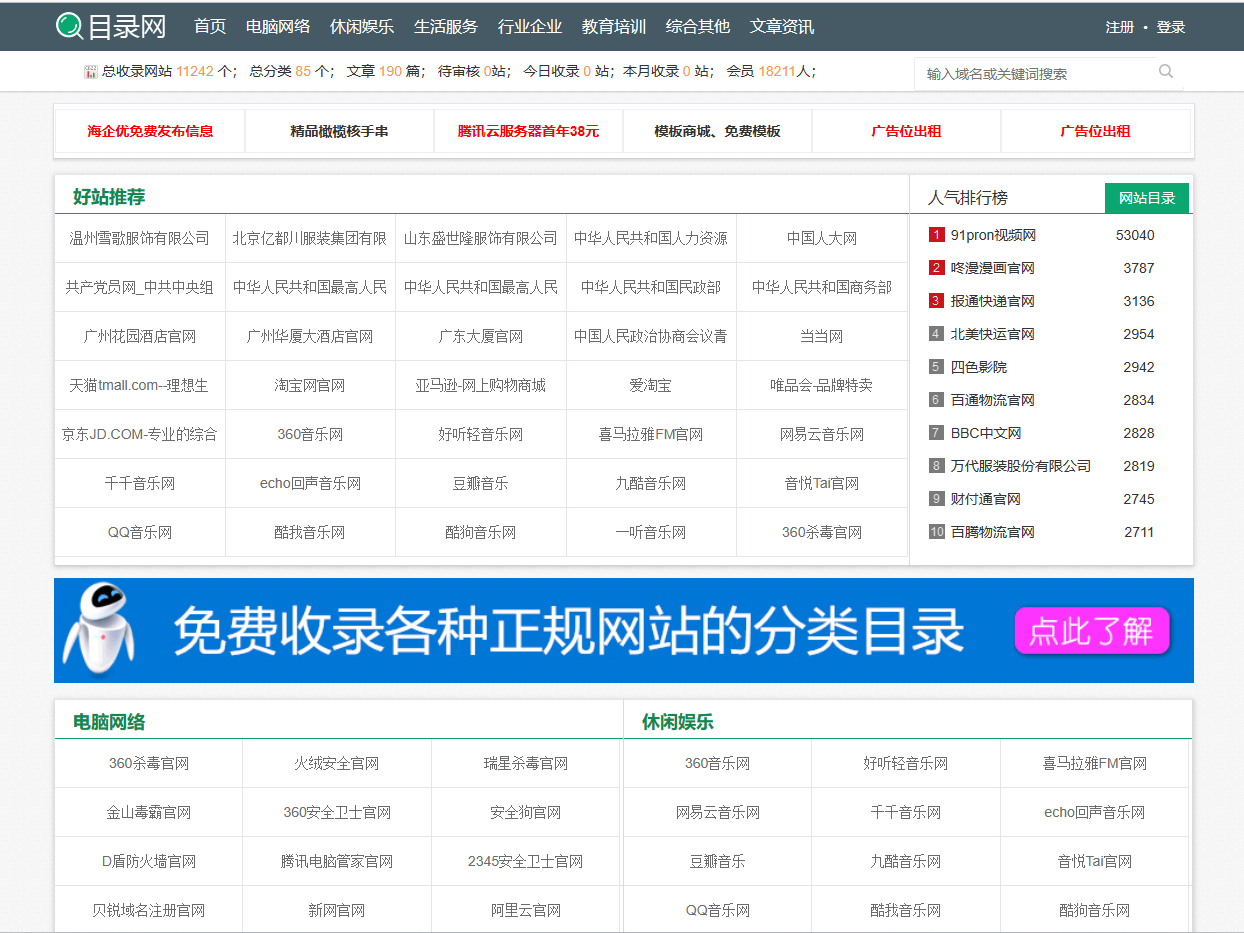Click 360安全卫士官网 link
1244x933 pixels.
pyautogui.click(x=337, y=812)
